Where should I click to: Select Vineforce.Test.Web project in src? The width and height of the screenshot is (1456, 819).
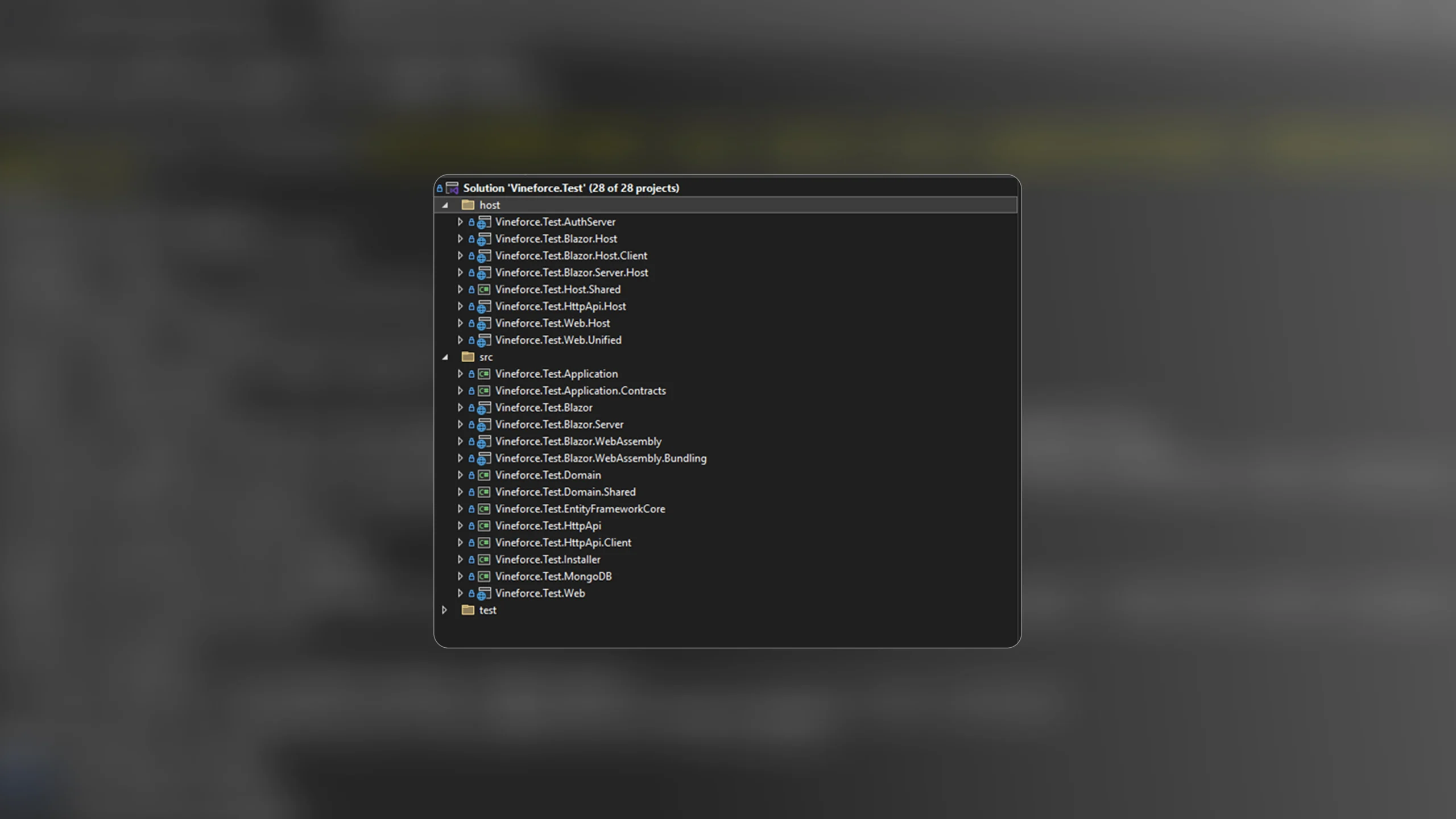click(x=540, y=593)
